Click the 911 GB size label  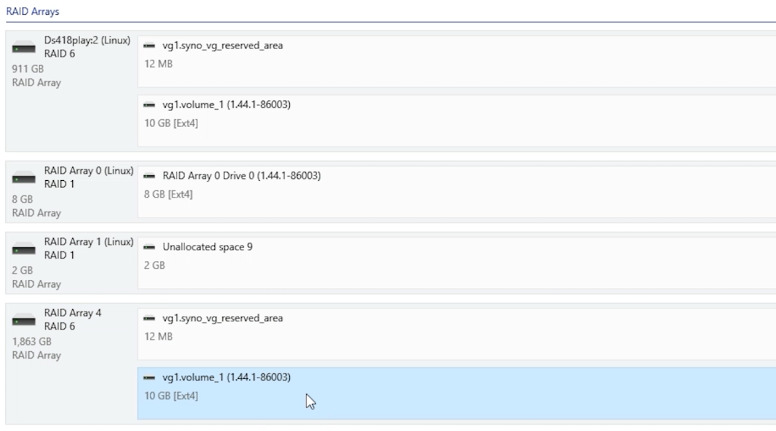click(x=28, y=69)
